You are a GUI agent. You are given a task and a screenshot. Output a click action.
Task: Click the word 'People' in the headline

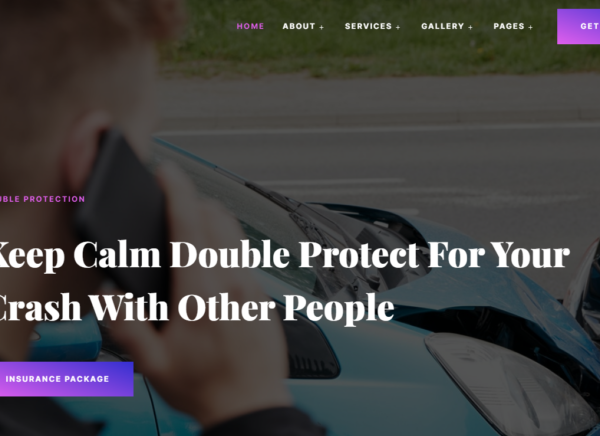(x=339, y=309)
